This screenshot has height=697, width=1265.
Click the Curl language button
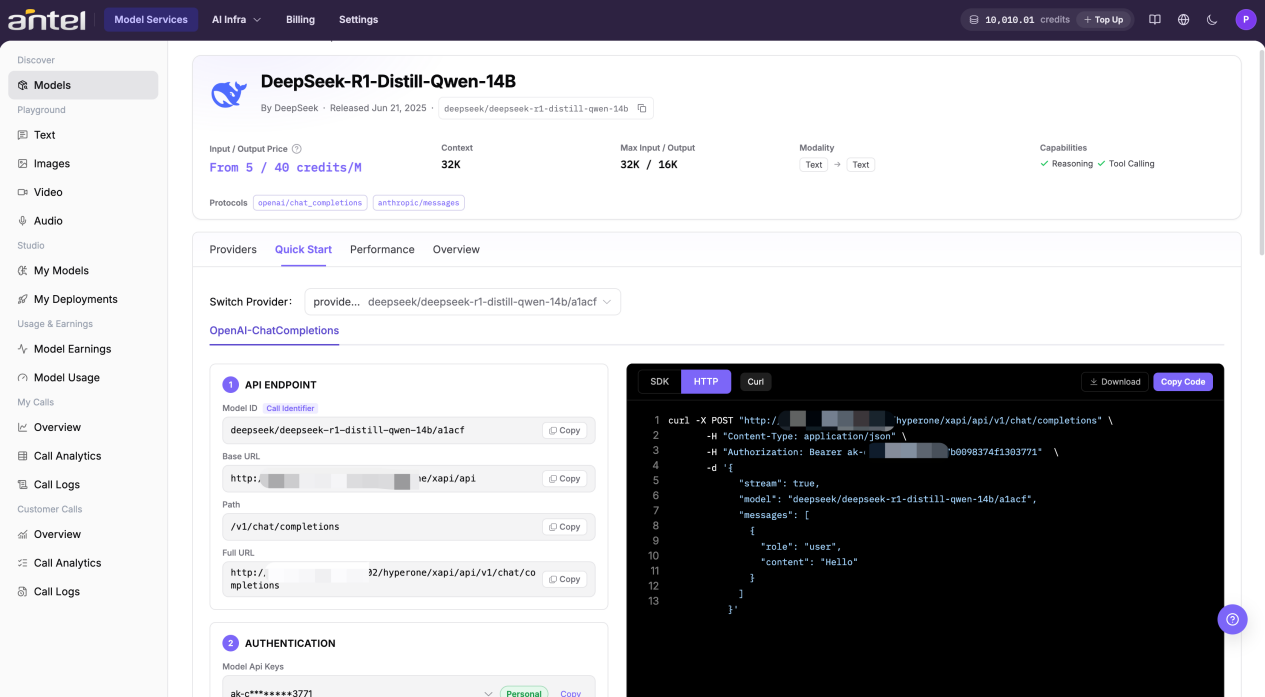[x=756, y=381]
